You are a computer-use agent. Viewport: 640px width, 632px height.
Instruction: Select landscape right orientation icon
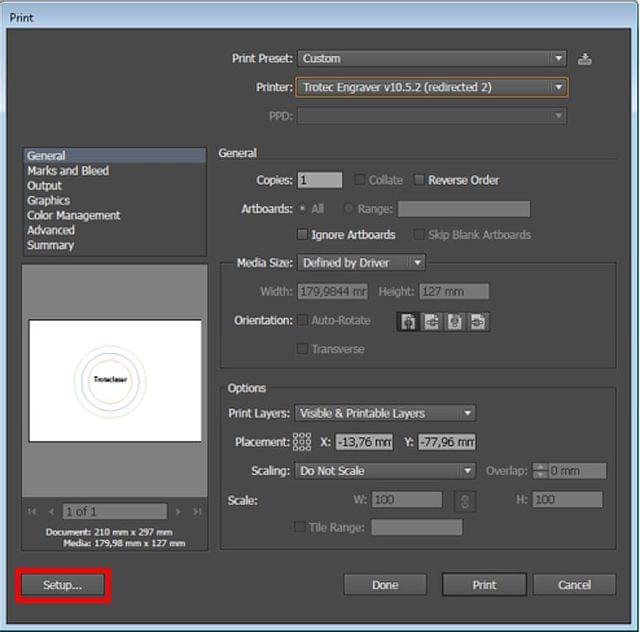click(x=478, y=322)
